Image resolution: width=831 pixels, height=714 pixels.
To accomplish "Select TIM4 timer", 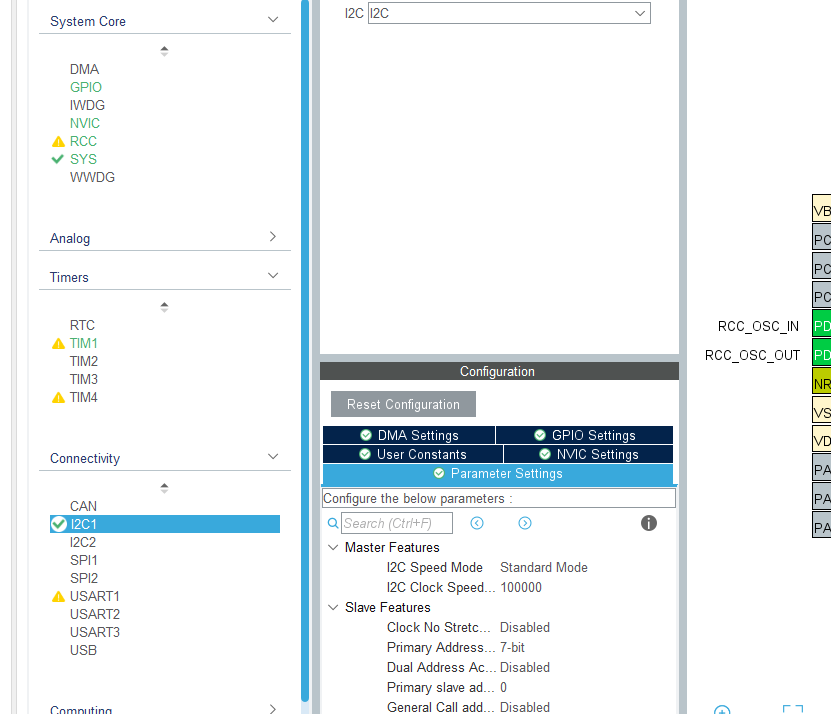I will [x=84, y=398].
